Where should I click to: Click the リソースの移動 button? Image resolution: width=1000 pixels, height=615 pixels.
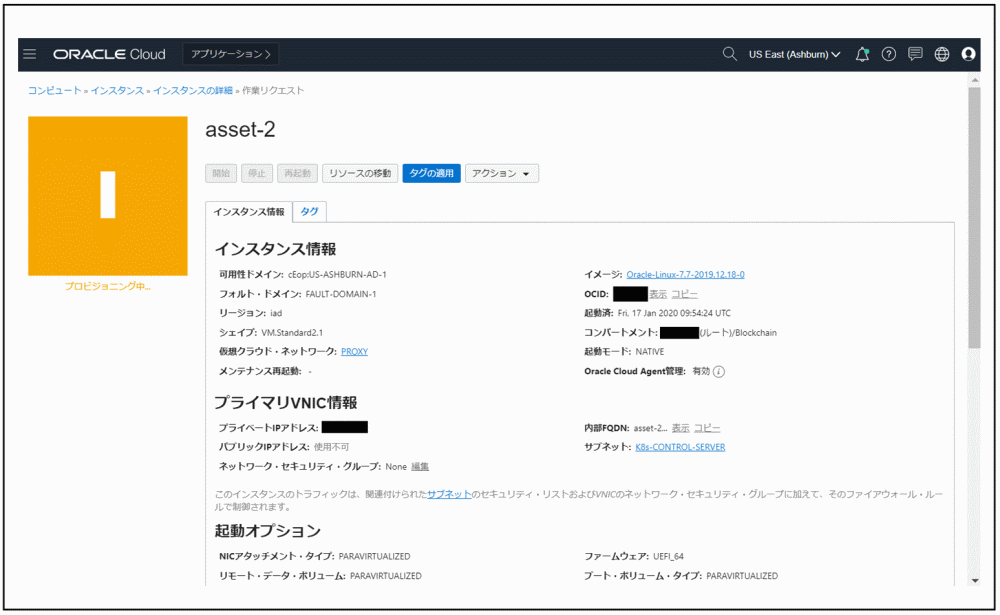[360, 174]
